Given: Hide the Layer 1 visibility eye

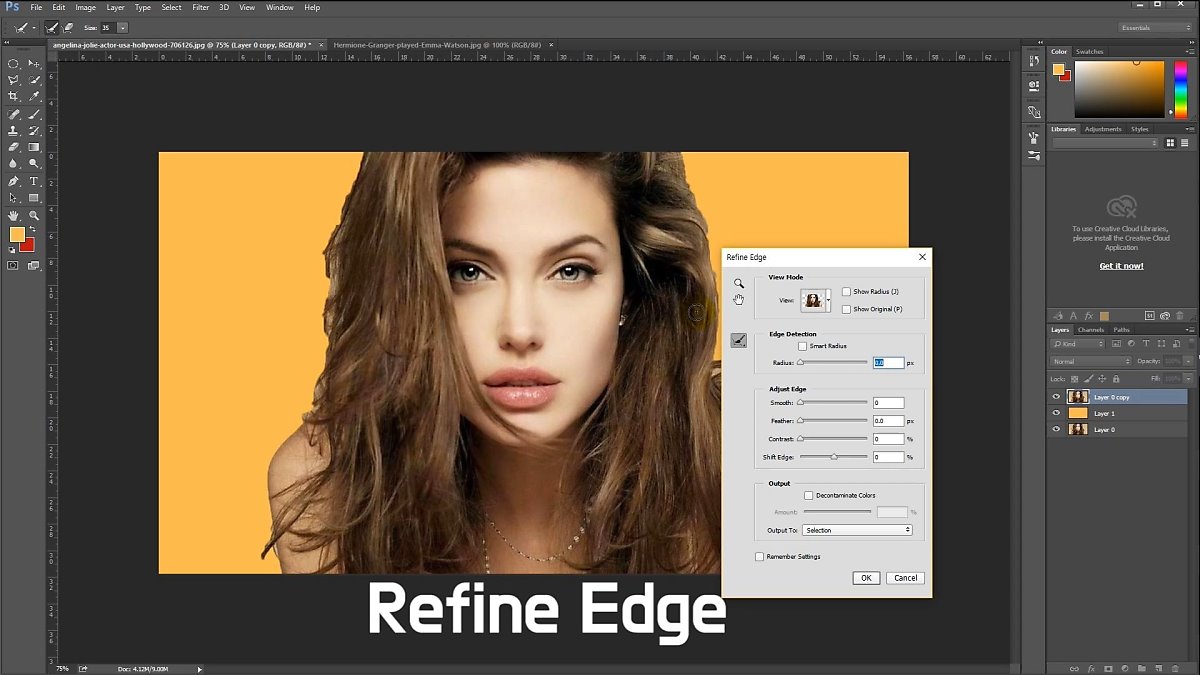Looking at the screenshot, I should (x=1056, y=413).
